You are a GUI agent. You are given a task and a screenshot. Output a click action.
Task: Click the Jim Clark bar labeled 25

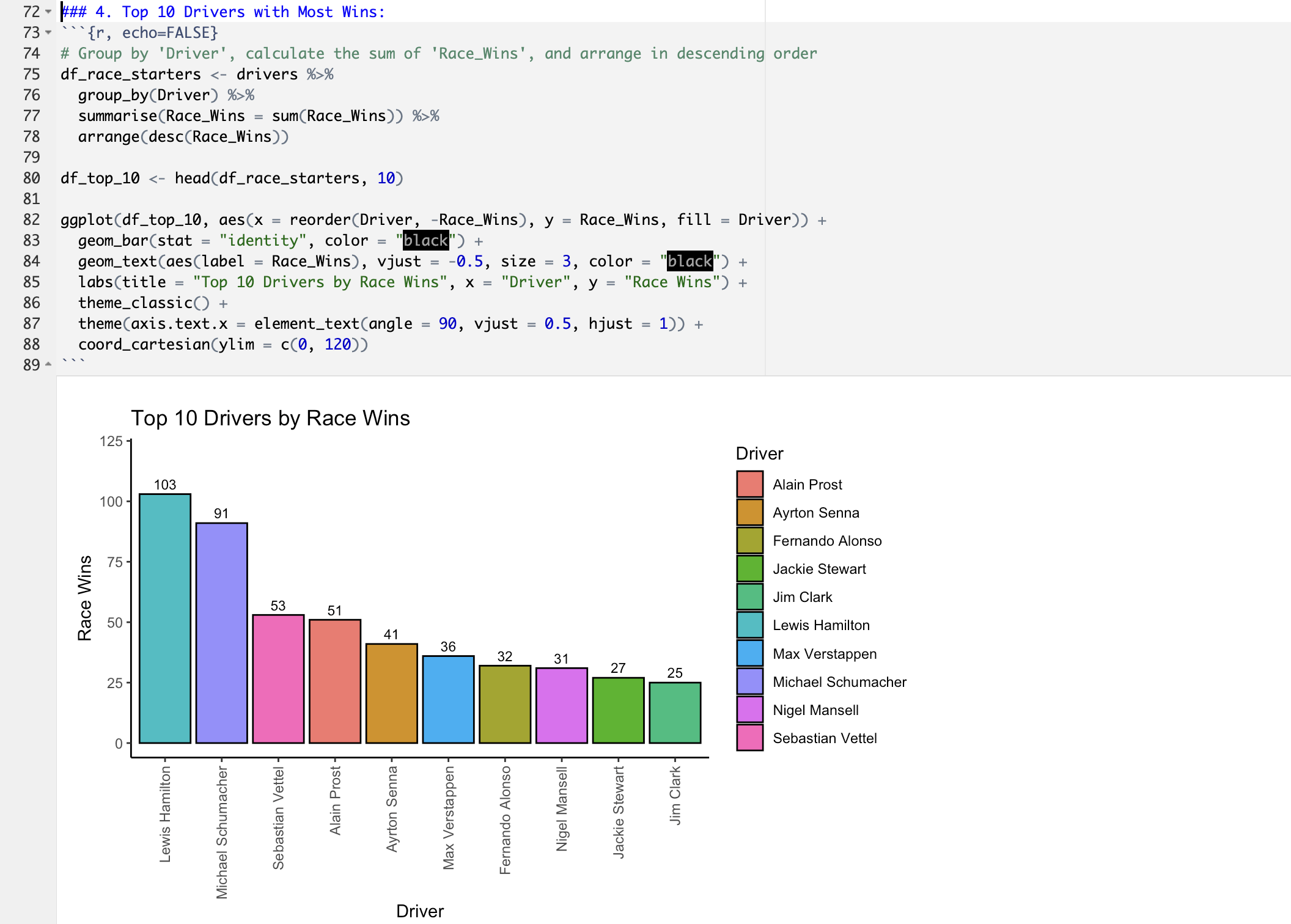pyautogui.click(x=675, y=713)
